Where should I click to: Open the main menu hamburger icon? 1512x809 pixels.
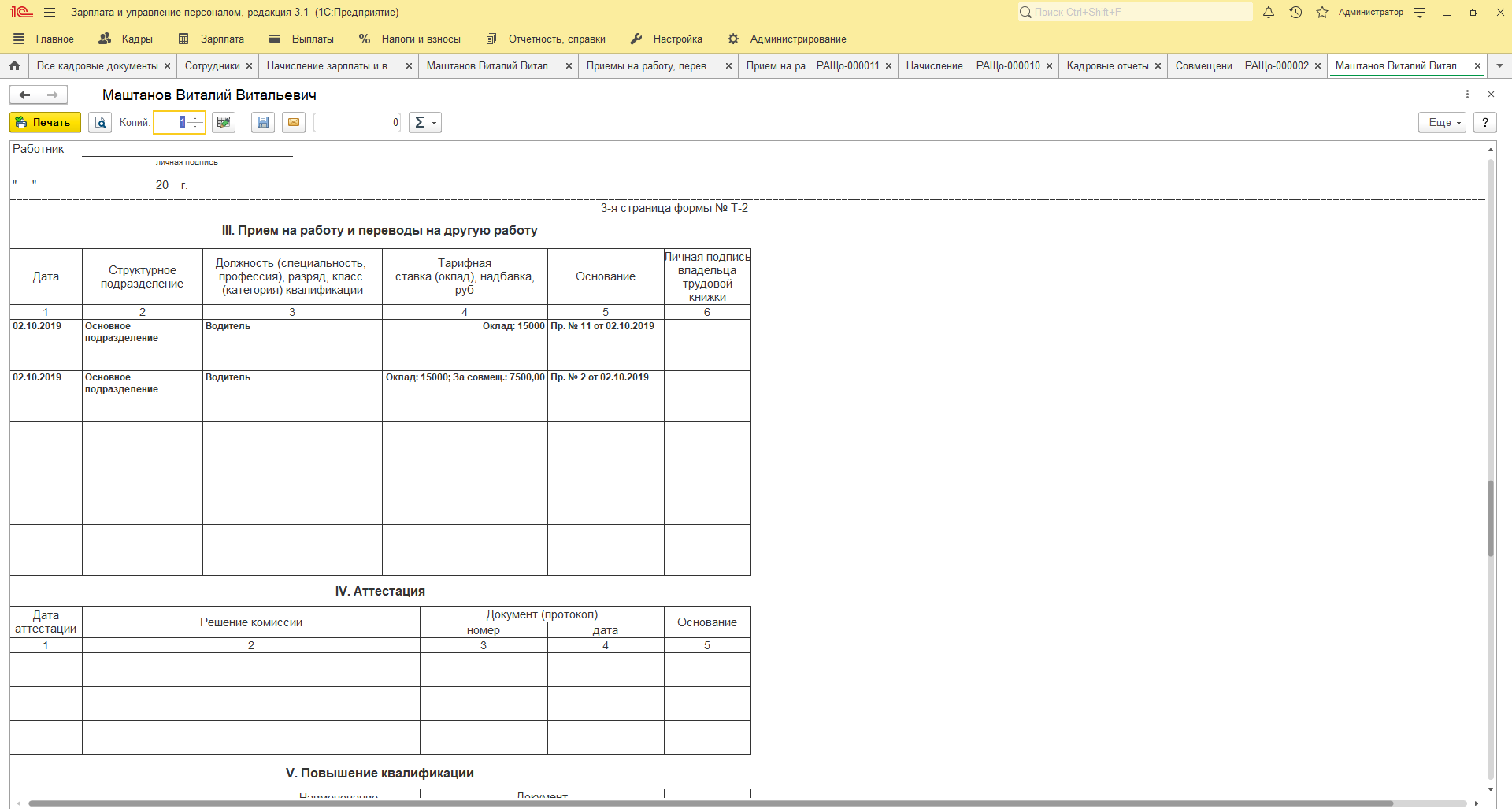pos(50,13)
